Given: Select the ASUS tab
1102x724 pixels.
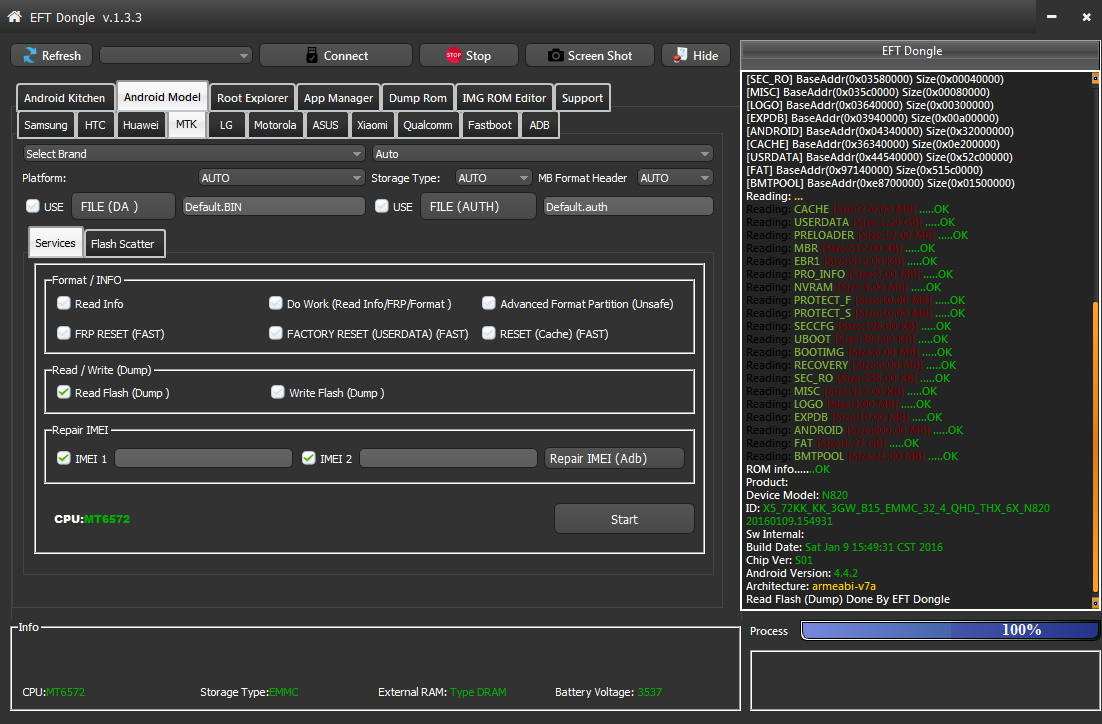Looking at the screenshot, I should 325,125.
